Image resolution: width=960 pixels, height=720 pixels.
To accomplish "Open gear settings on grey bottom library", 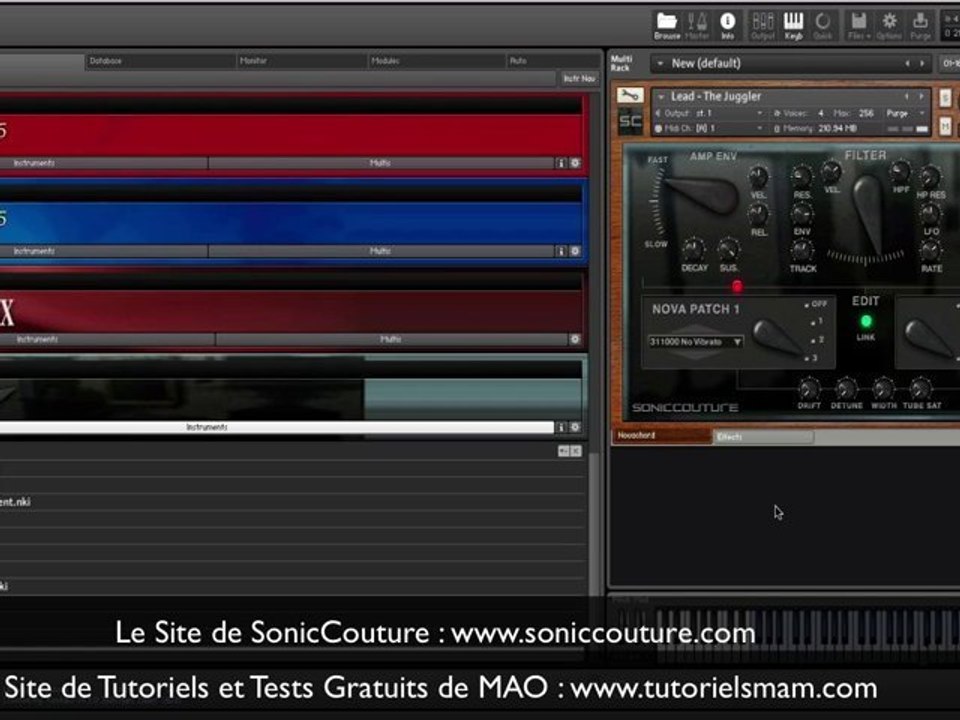I will click(x=575, y=427).
